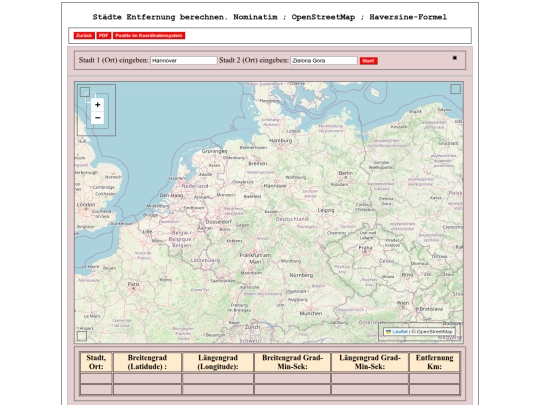Image resolution: width=540 pixels, height=405 pixels.
Task: Click Wien label on the map
Action: point(403,303)
